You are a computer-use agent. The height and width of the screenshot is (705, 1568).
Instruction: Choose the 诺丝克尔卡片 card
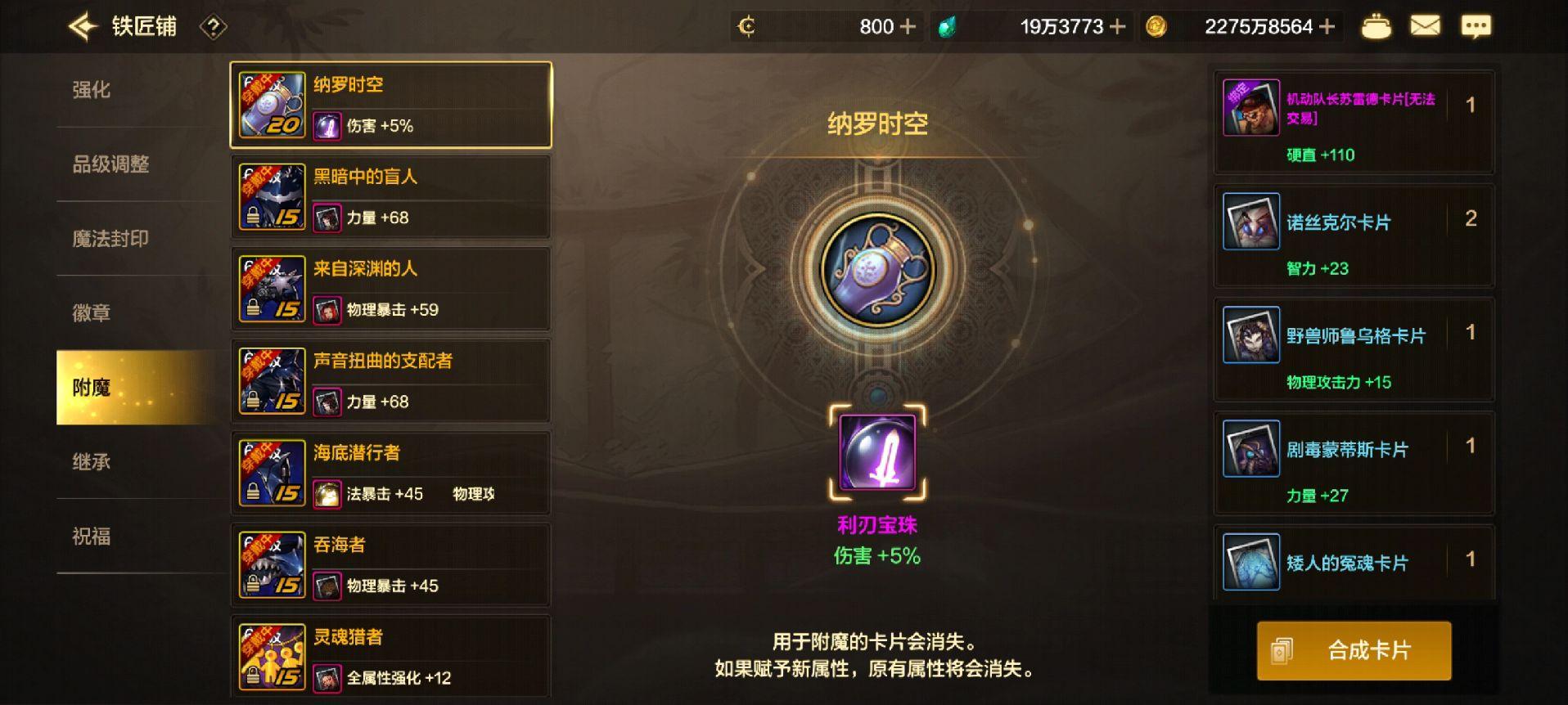click(x=1354, y=236)
